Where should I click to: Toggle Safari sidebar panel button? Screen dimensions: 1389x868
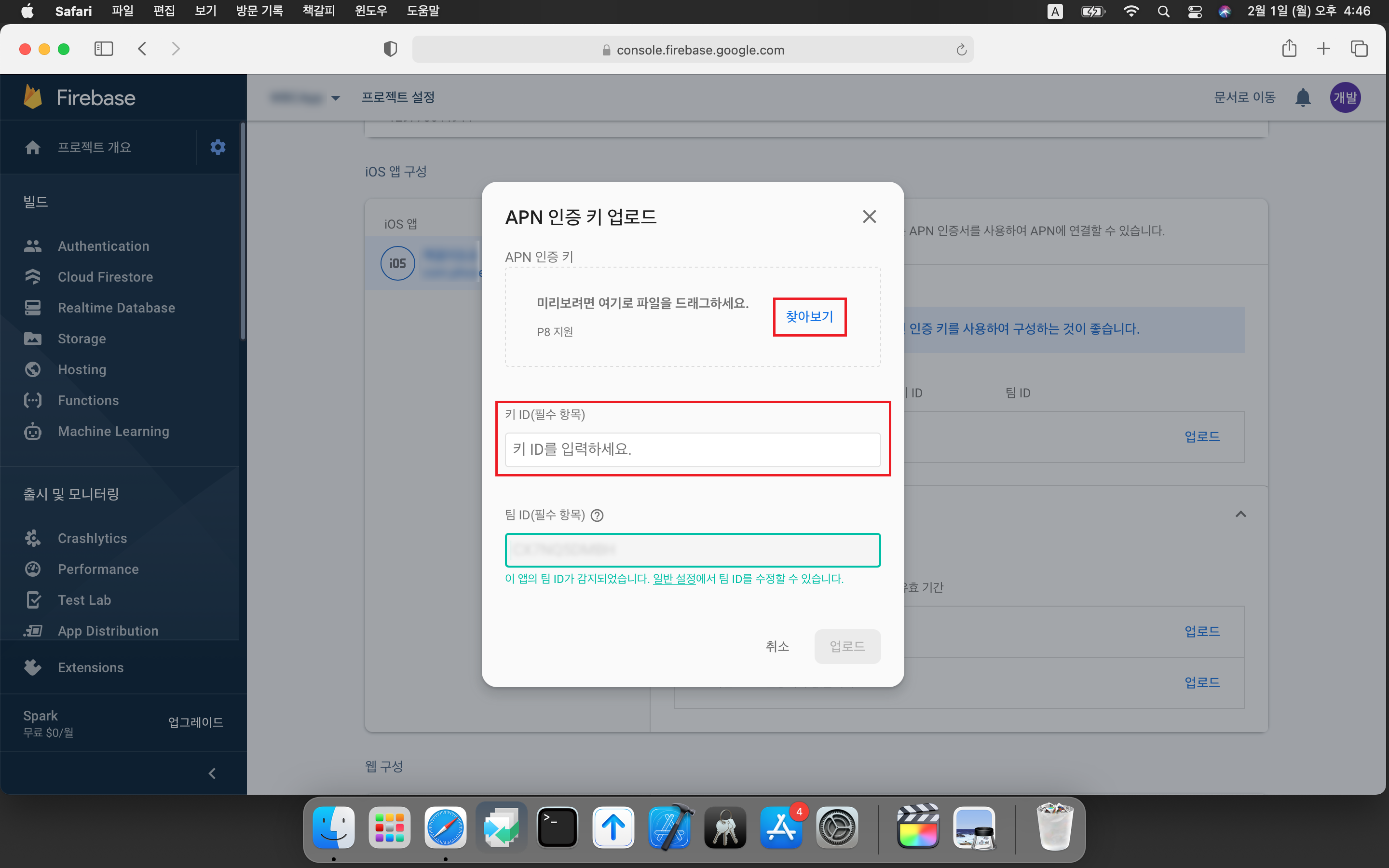(103, 49)
